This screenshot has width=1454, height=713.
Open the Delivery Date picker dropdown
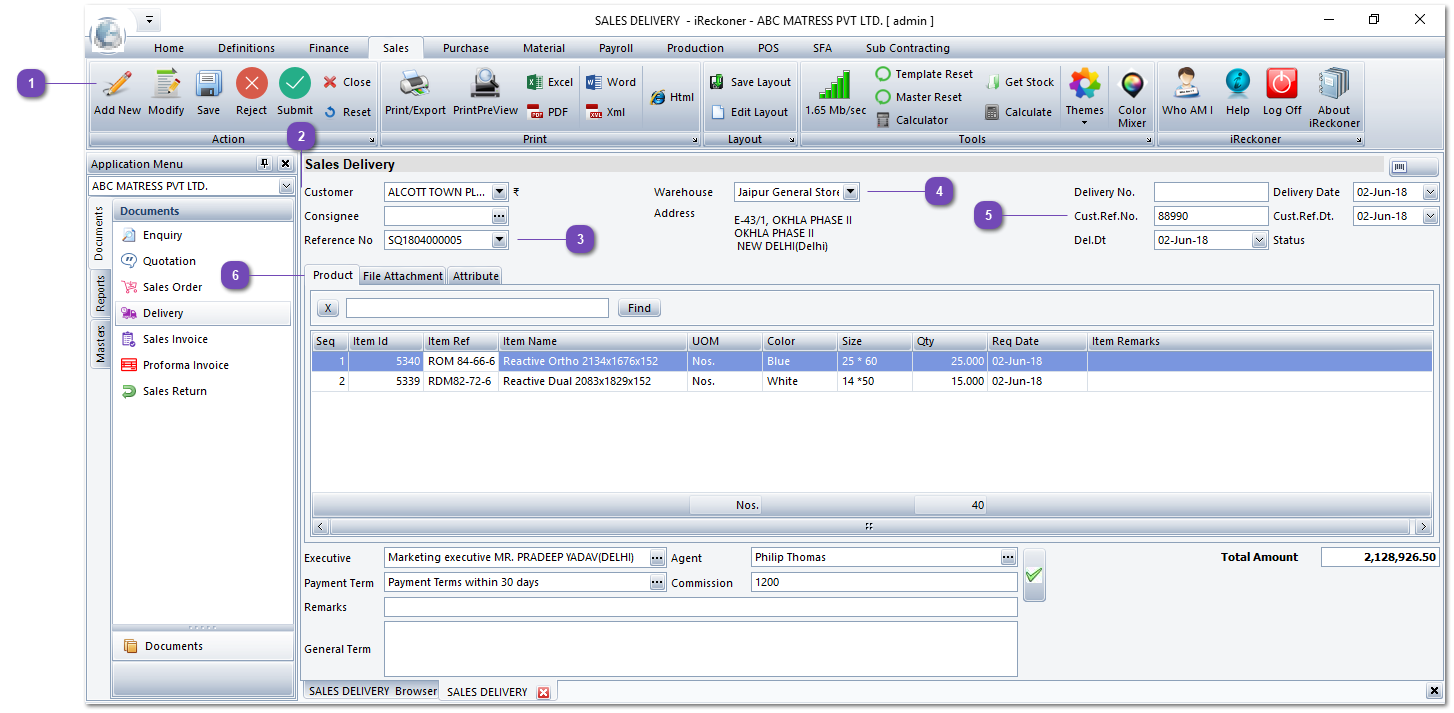1430,192
